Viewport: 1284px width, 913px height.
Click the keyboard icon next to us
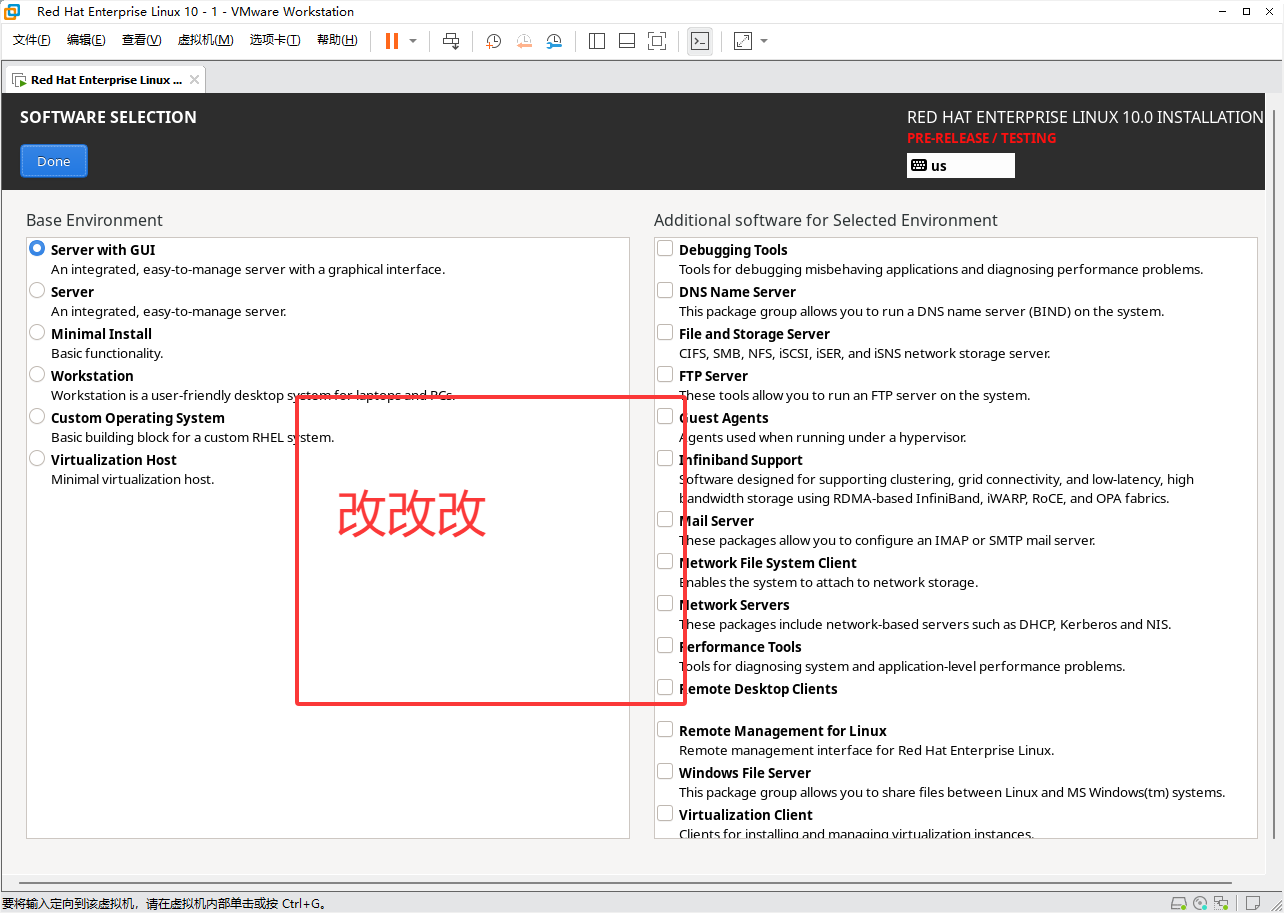918,165
